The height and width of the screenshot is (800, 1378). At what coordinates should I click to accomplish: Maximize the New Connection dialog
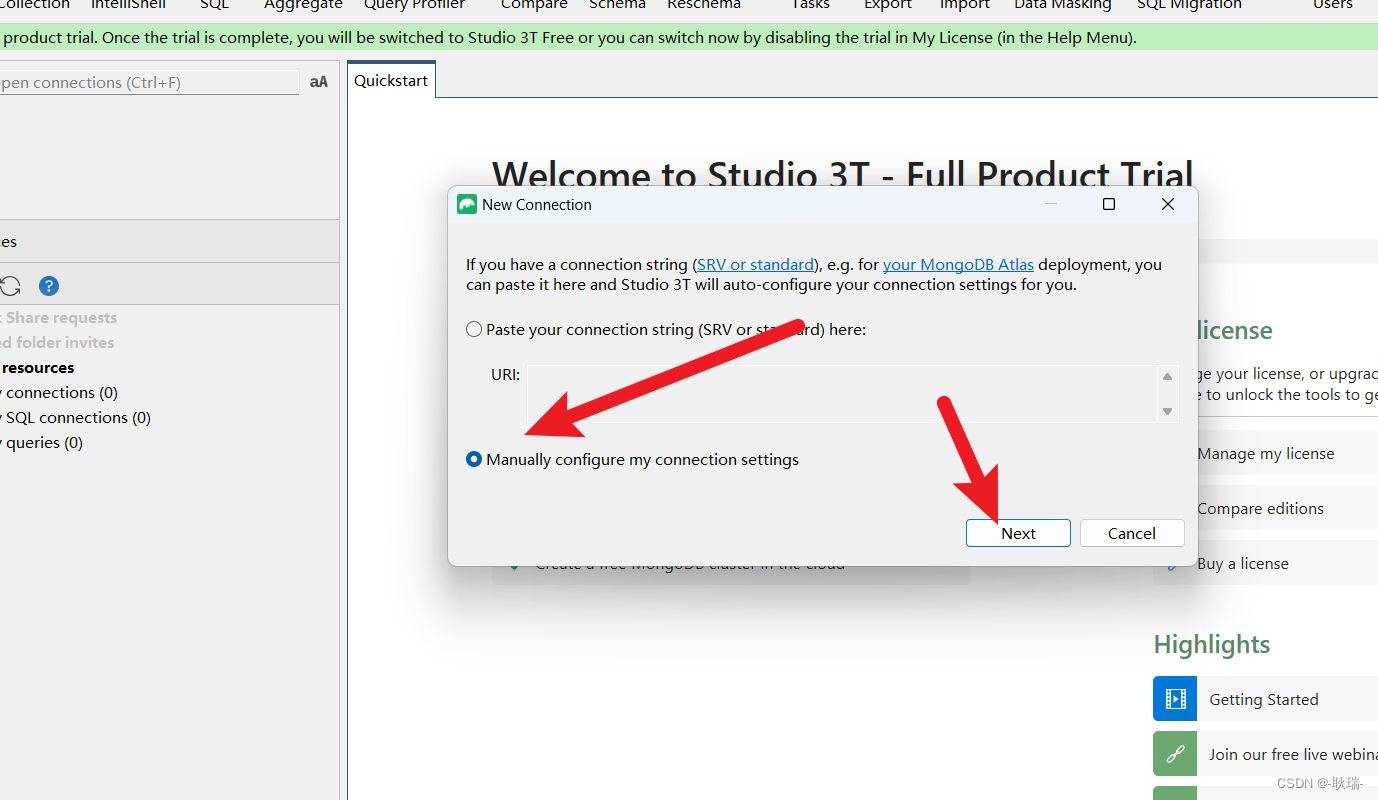coord(1108,204)
